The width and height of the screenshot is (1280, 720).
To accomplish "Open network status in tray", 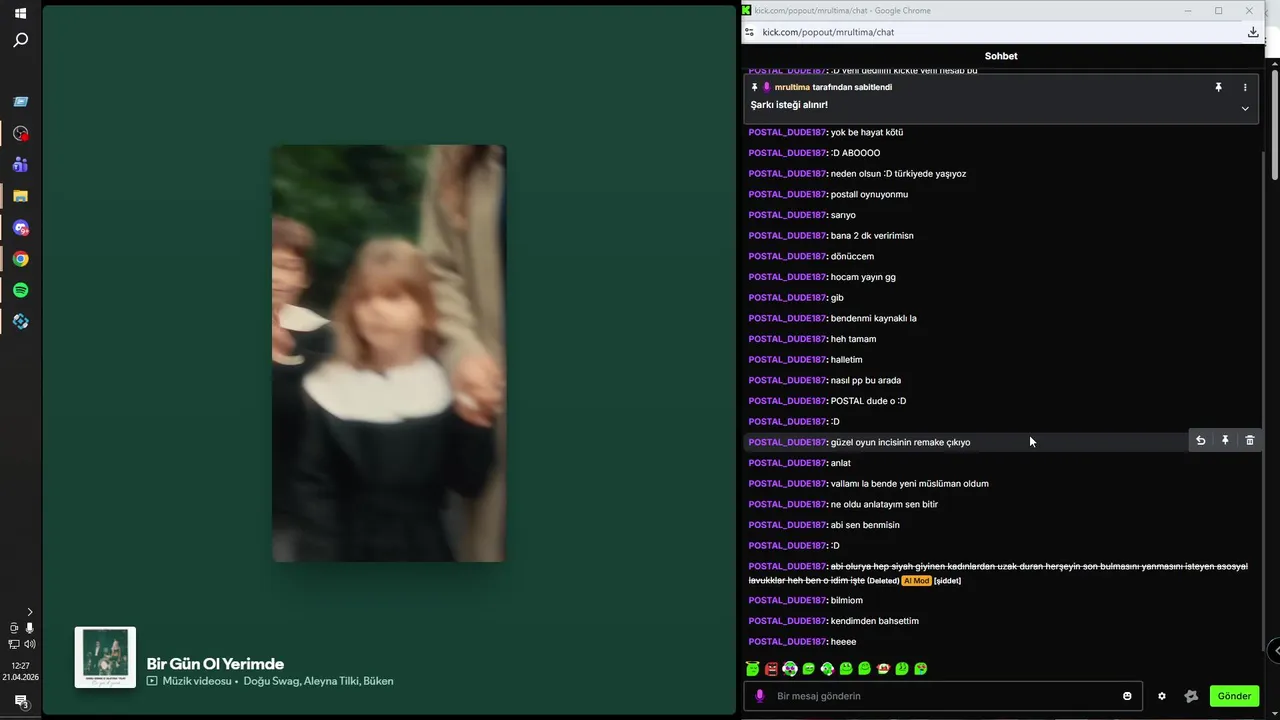I will (13, 644).
